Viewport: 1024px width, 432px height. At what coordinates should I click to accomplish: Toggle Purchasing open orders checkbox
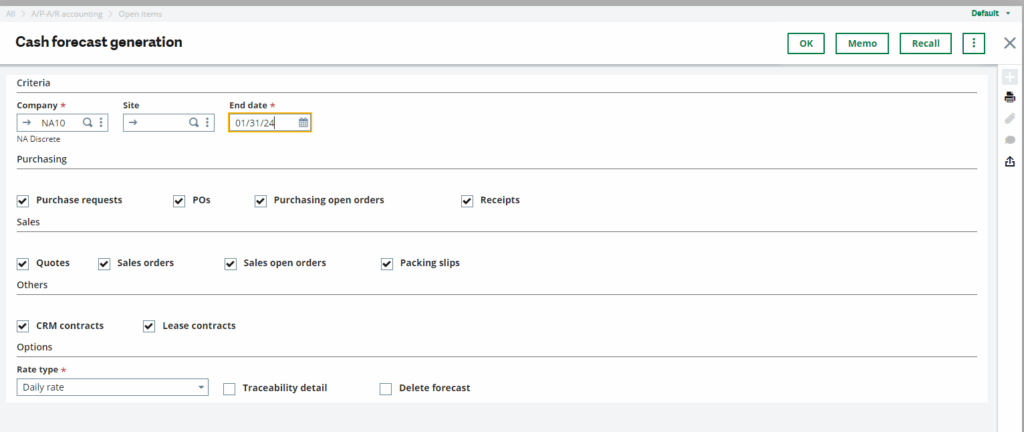tap(261, 201)
